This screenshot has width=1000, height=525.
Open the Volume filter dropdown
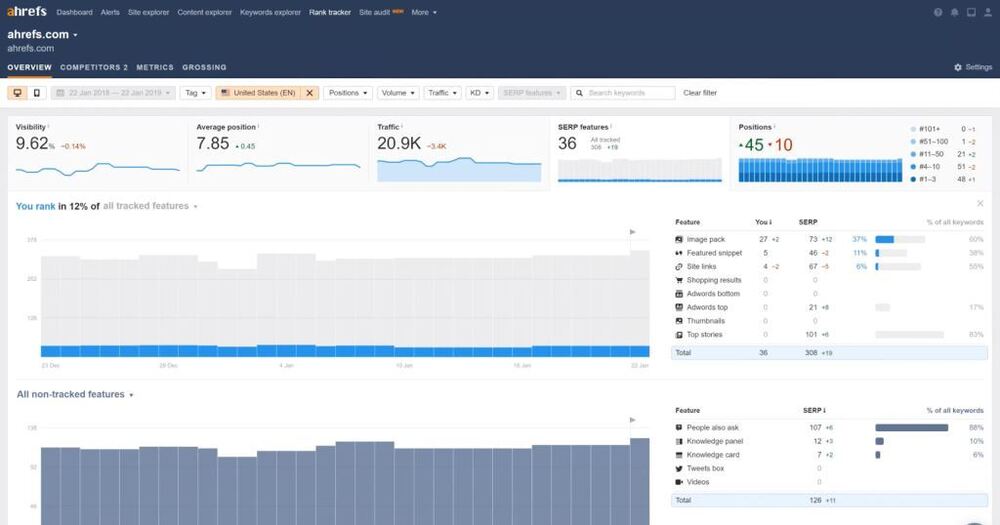[x=398, y=93]
